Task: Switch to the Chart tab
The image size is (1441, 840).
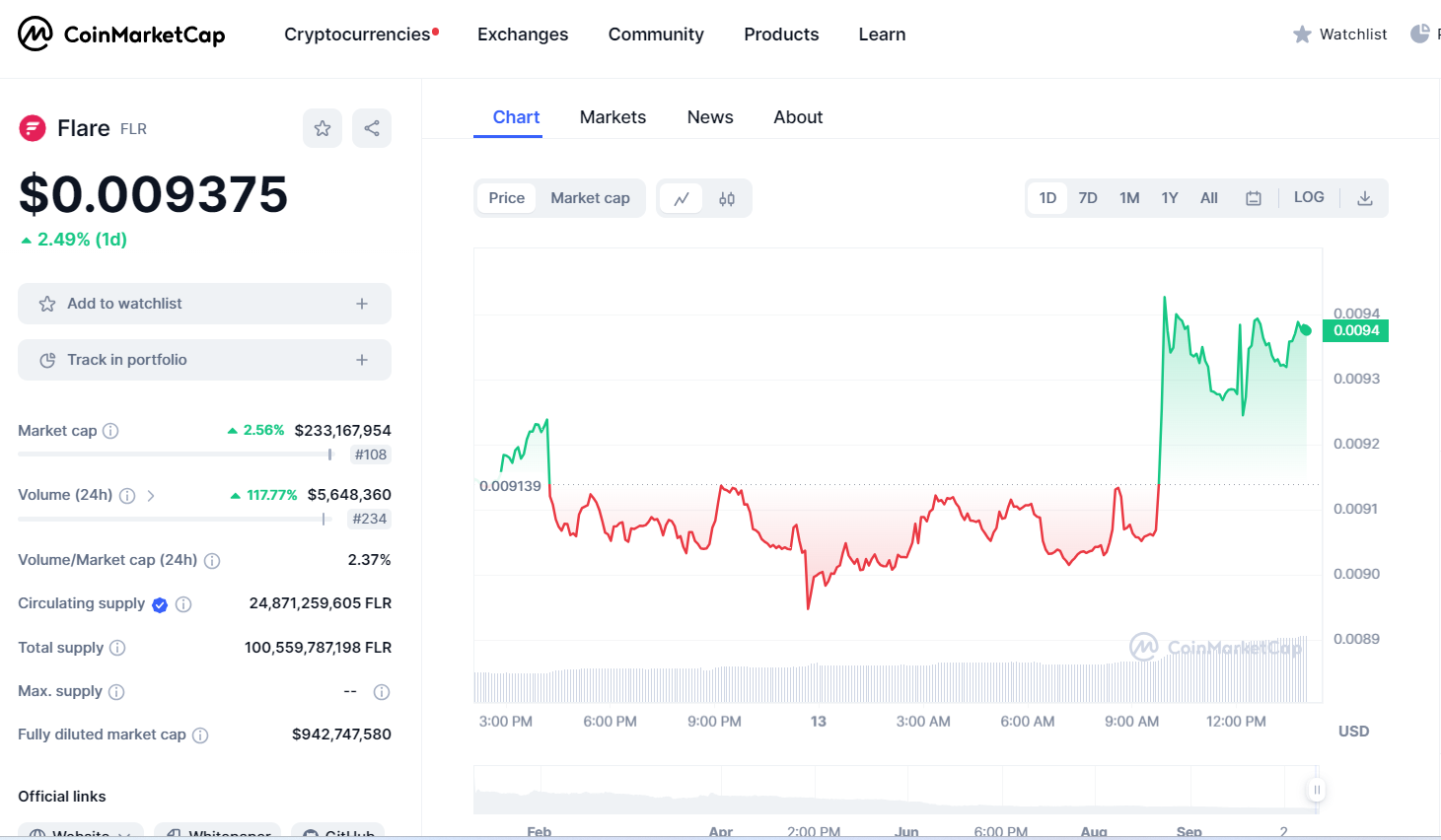Action: (x=516, y=117)
